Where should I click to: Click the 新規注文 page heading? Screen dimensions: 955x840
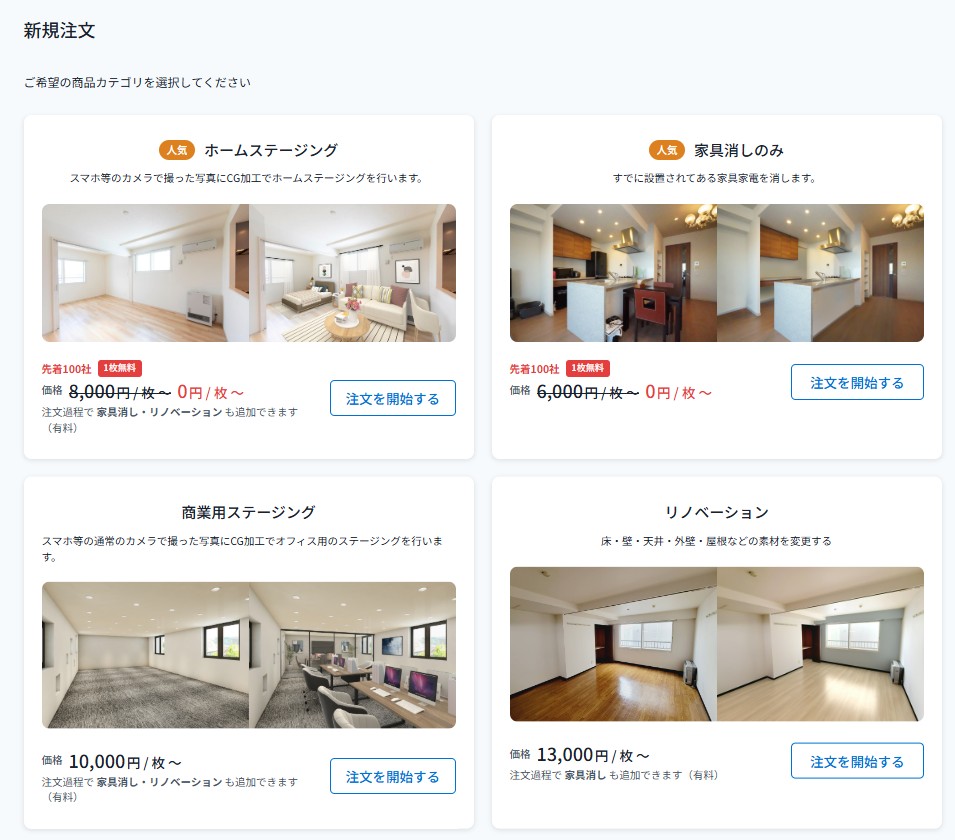coord(59,30)
